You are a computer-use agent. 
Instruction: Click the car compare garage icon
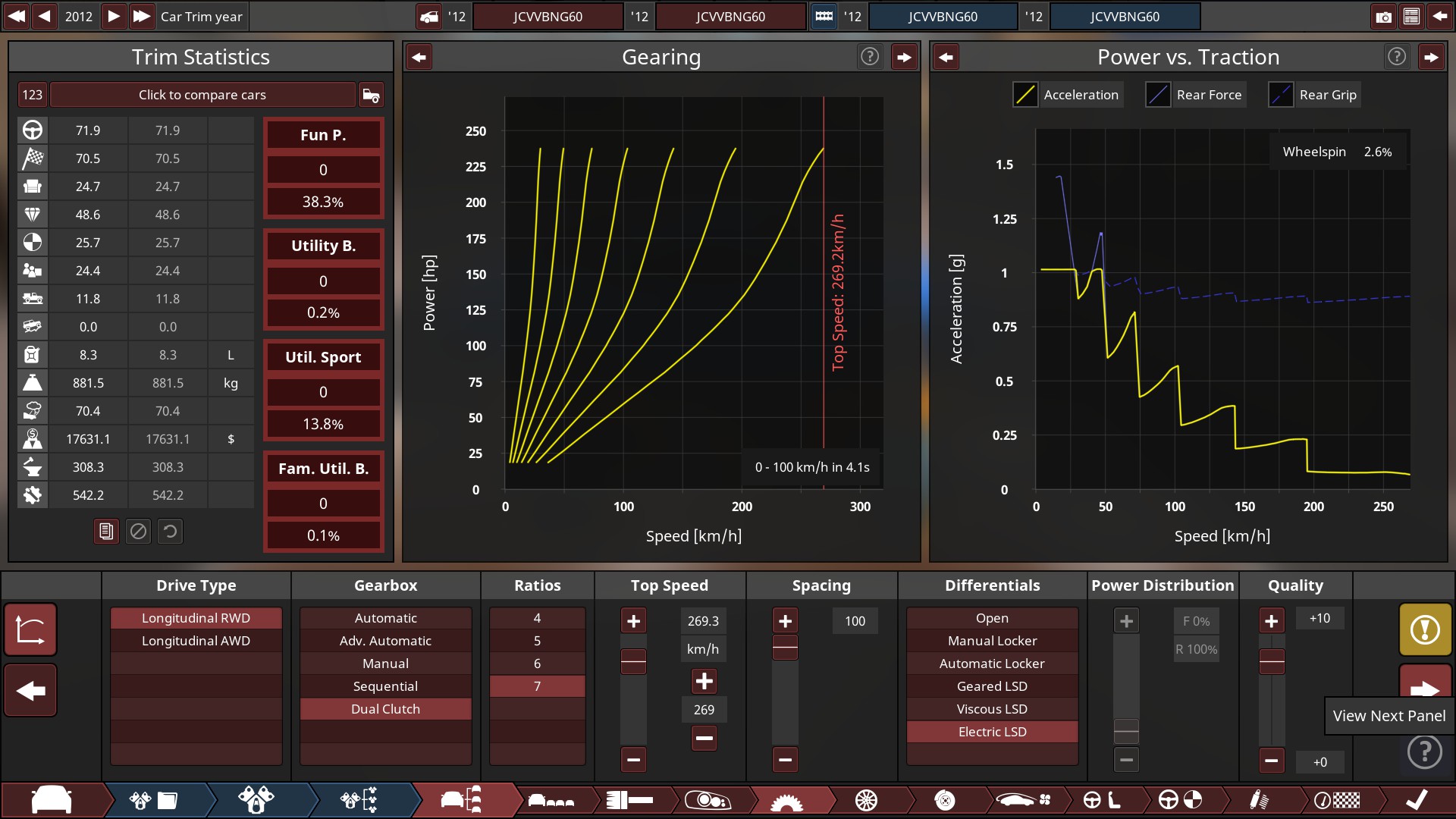[x=371, y=95]
